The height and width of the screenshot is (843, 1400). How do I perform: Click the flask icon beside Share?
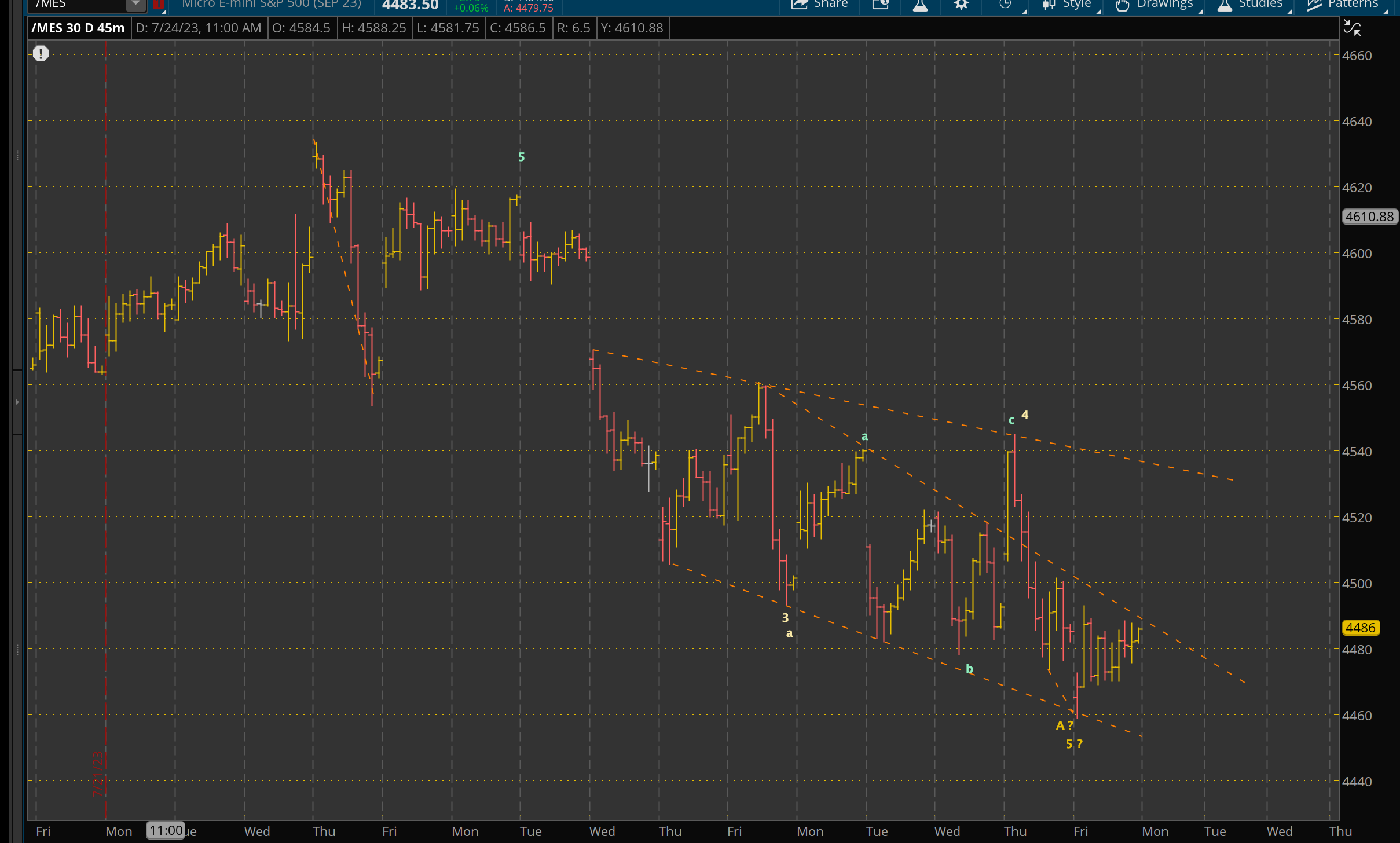(x=920, y=5)
